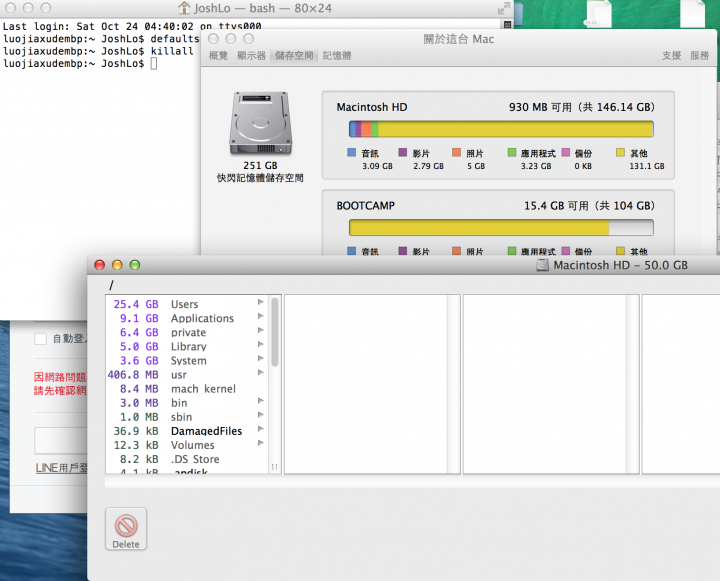Click the 131.1 GB value under 其他
Screen dimensions: 720x581
pos(647,166)
